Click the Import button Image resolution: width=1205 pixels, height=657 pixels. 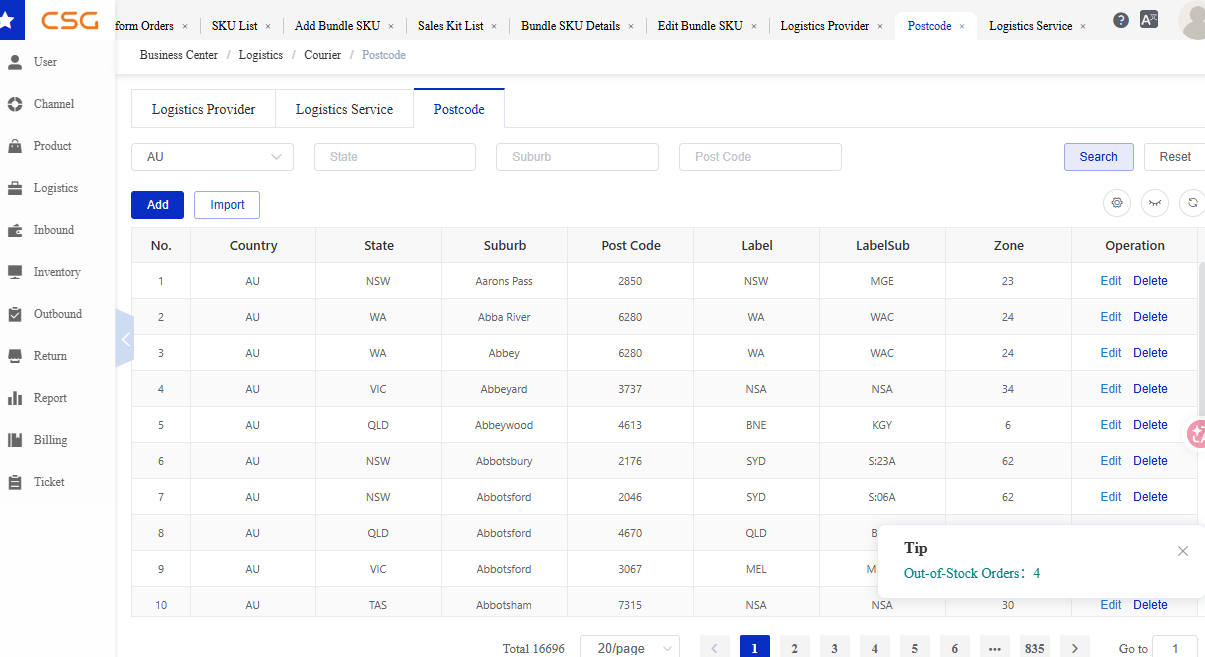(x=227, y=205)
